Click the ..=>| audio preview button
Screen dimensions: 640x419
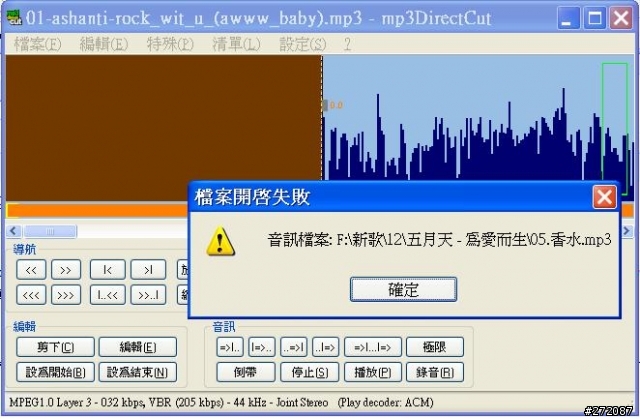coord(294,347)
